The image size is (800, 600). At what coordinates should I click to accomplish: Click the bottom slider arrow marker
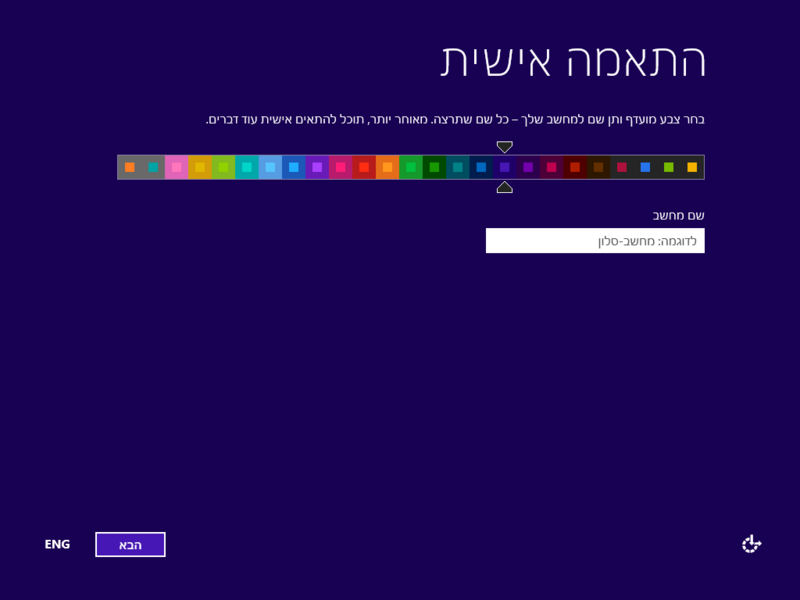click(x=505, y=187)
